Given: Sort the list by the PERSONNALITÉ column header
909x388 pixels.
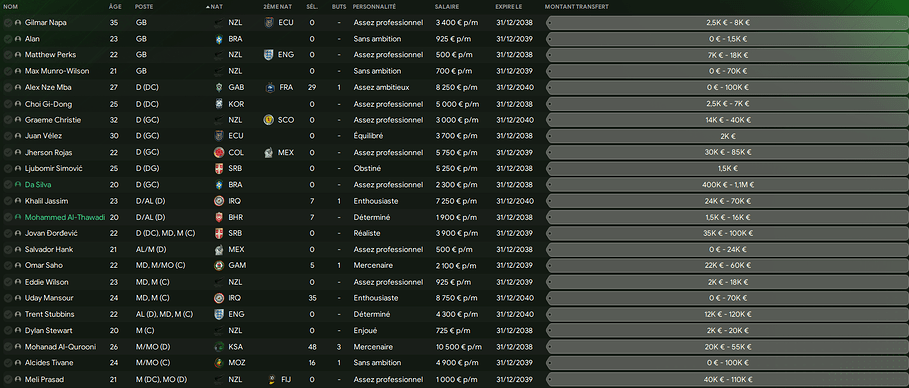Looking at the screenshot, I should pyautogui.click(x=374, y=7).
